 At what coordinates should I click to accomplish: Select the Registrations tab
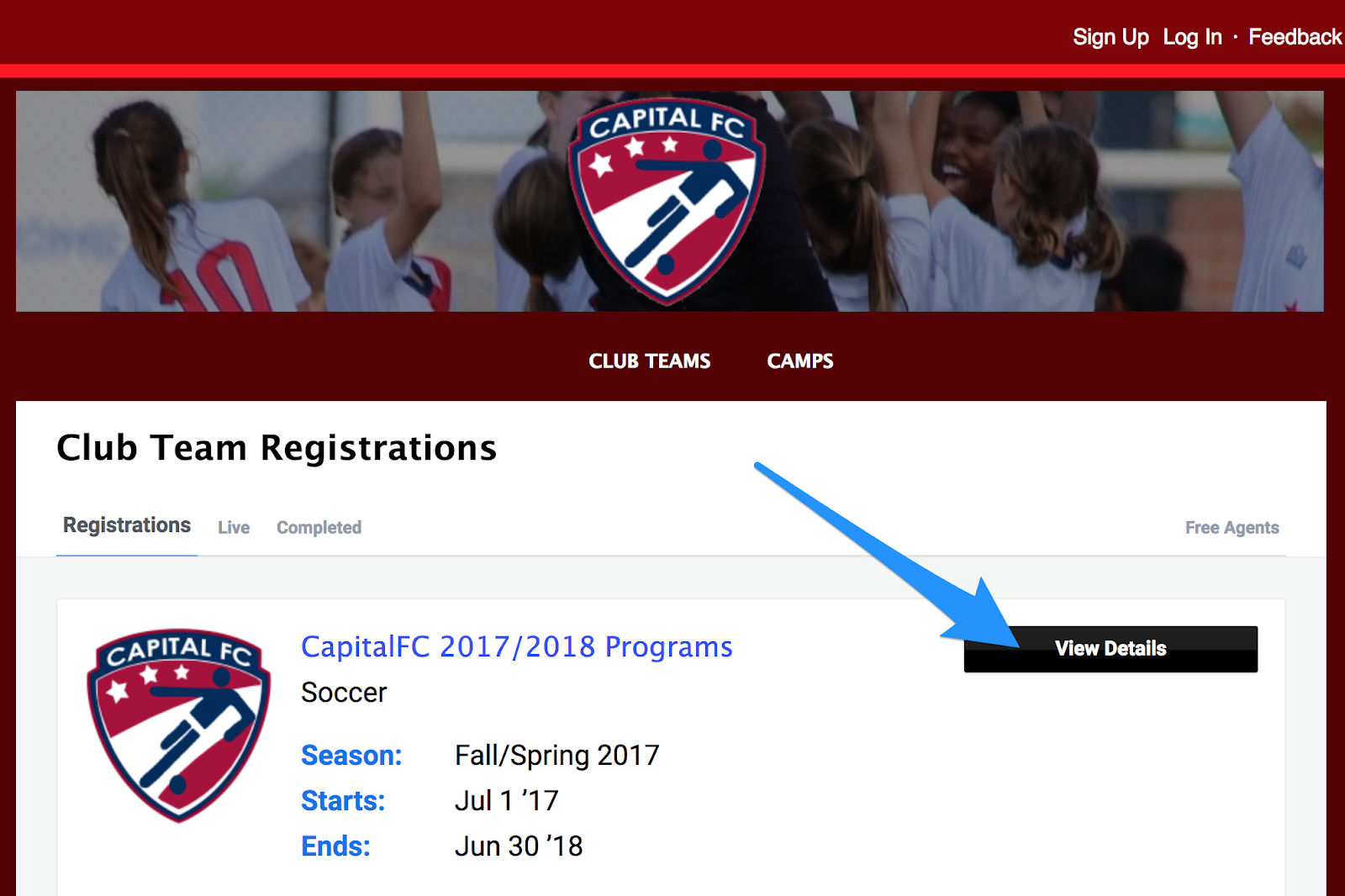coord(127,525)
